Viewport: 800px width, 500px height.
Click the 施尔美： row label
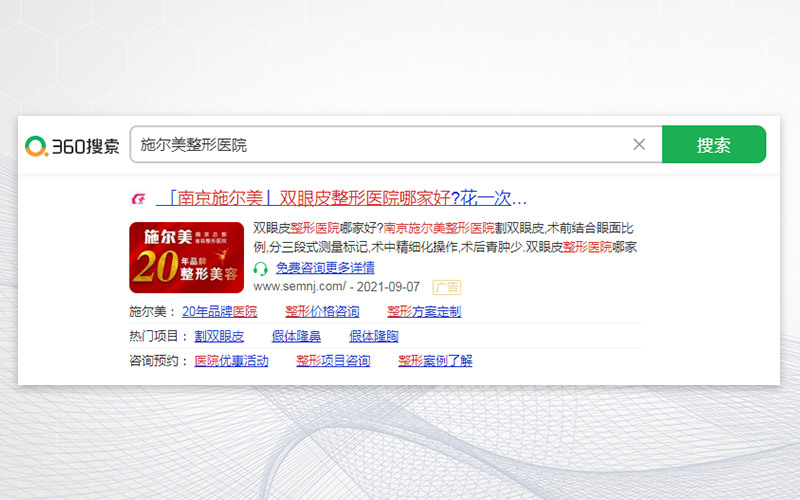[x=152, y=311]
